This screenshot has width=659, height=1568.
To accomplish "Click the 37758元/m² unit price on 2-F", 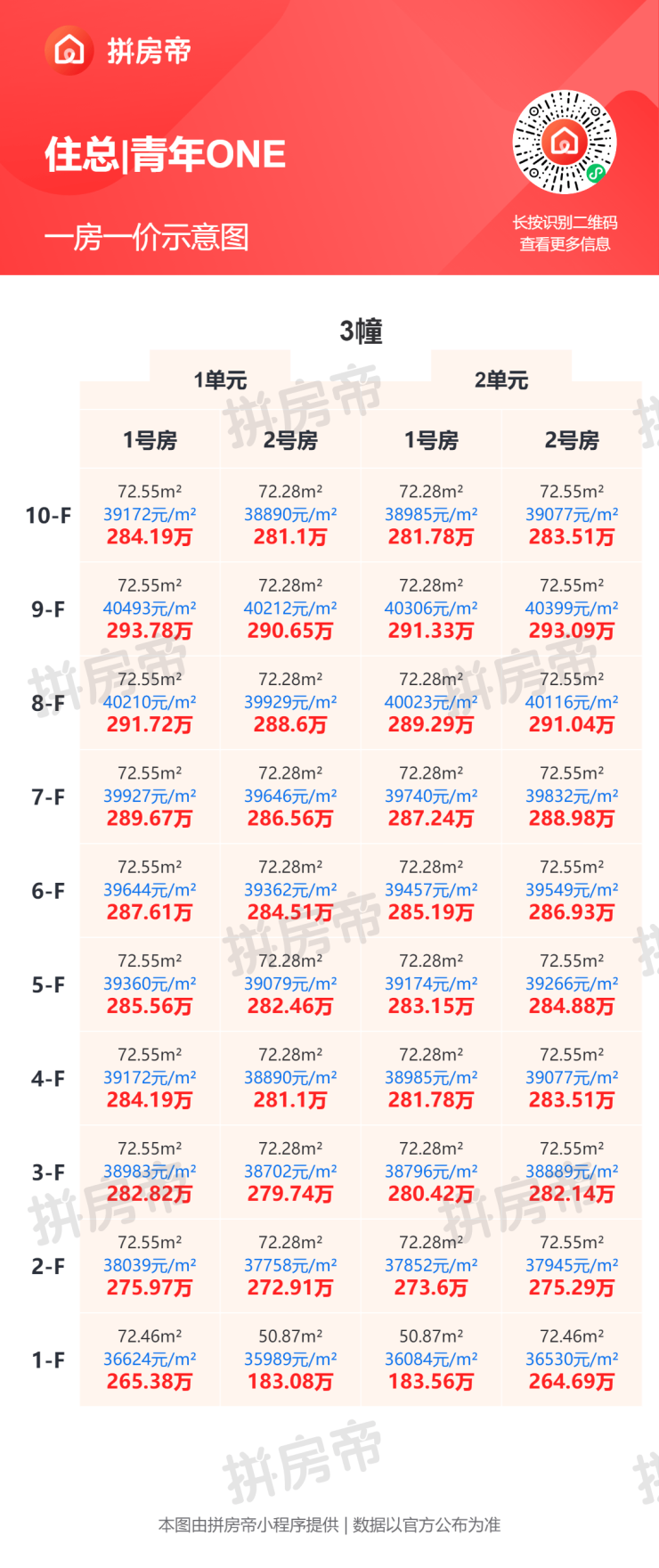I will (x=290, y=1265).
